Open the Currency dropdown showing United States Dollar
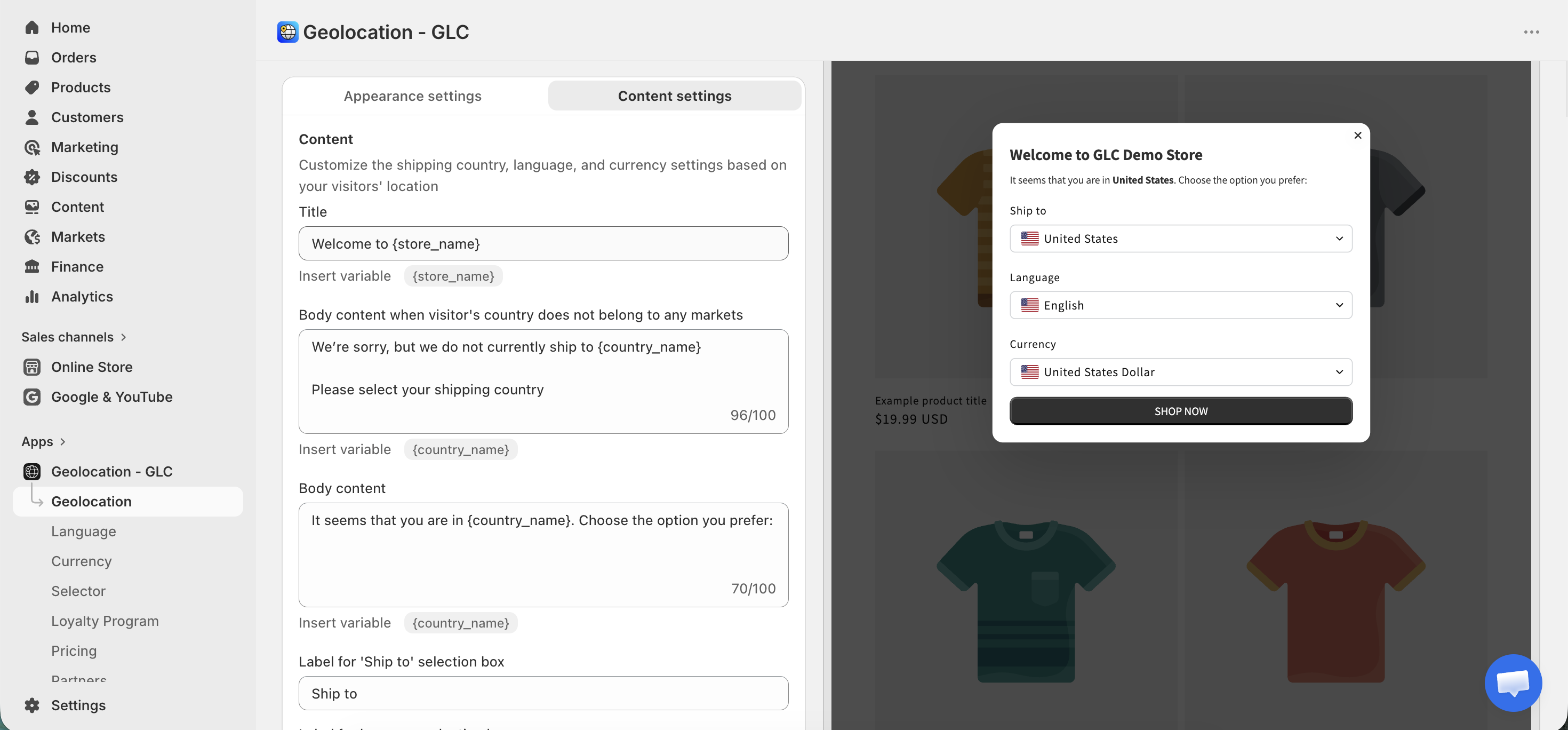Image resolution: width=1568 pixels, height=730 pixels. [x=1181, y=371]
